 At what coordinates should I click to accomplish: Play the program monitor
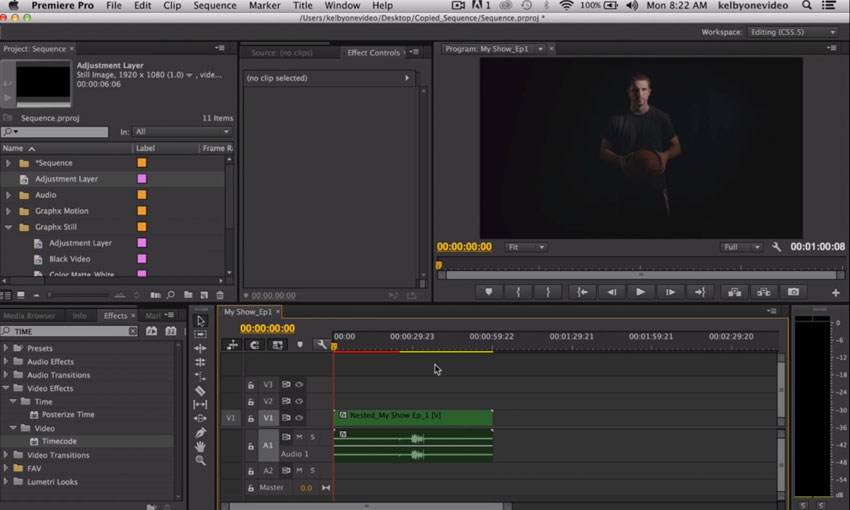(x=640, y=292)
